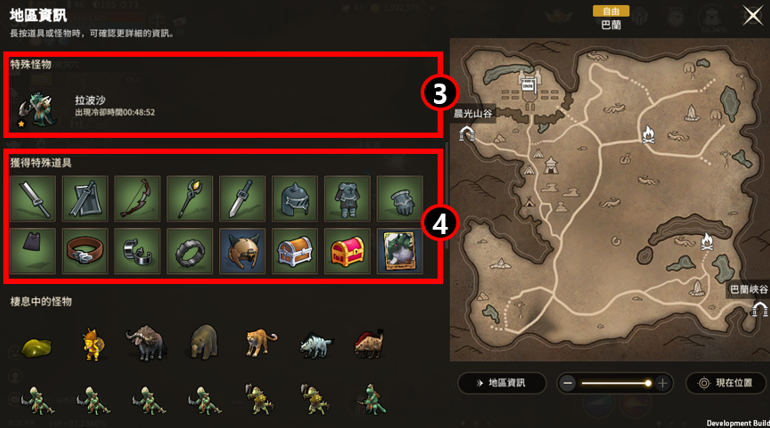Select the horned helmet item icon
Viewport: 770px width, 428px height.
tap(242, 251)
